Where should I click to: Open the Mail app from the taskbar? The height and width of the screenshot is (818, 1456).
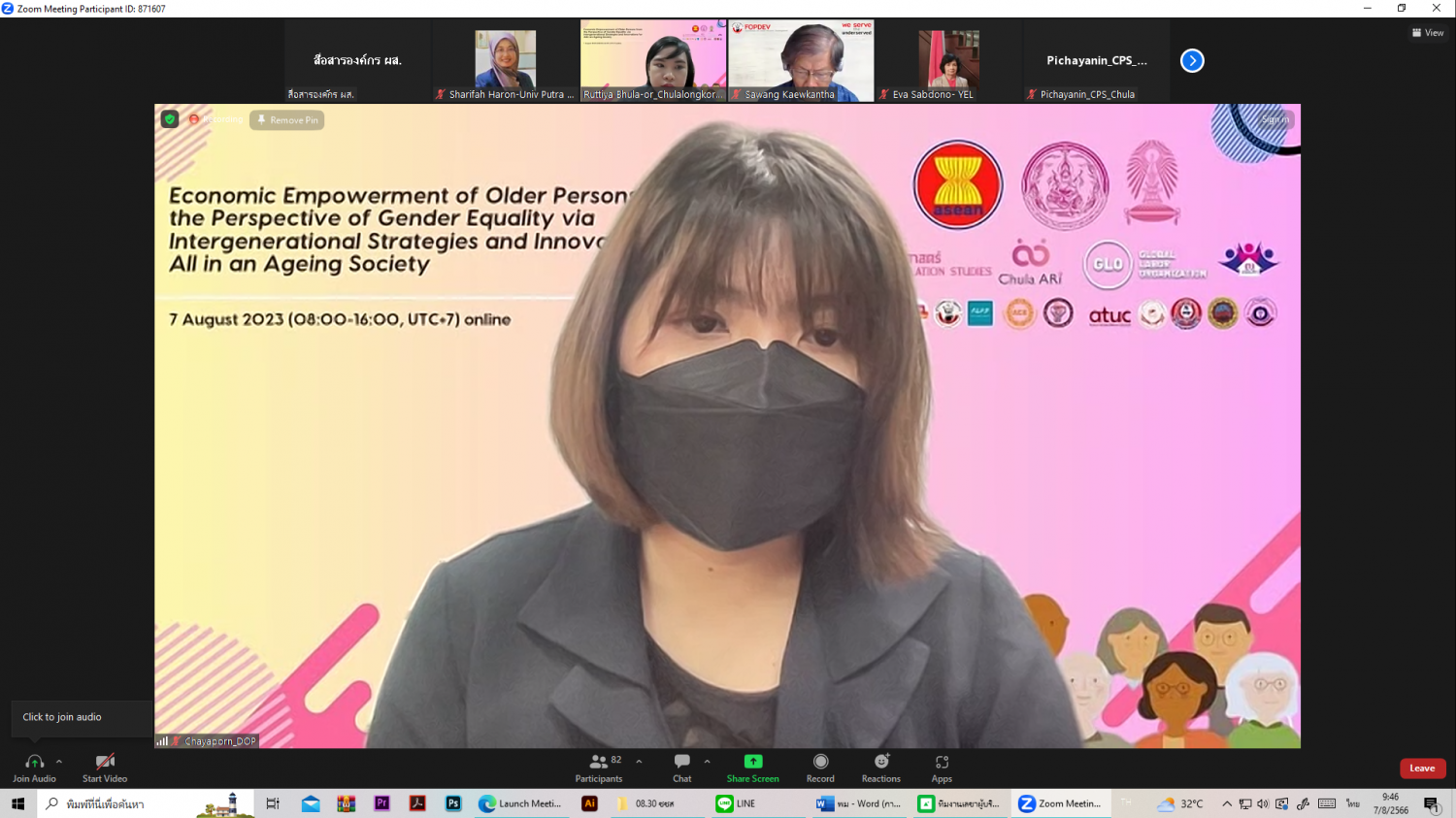click(311, 803)
